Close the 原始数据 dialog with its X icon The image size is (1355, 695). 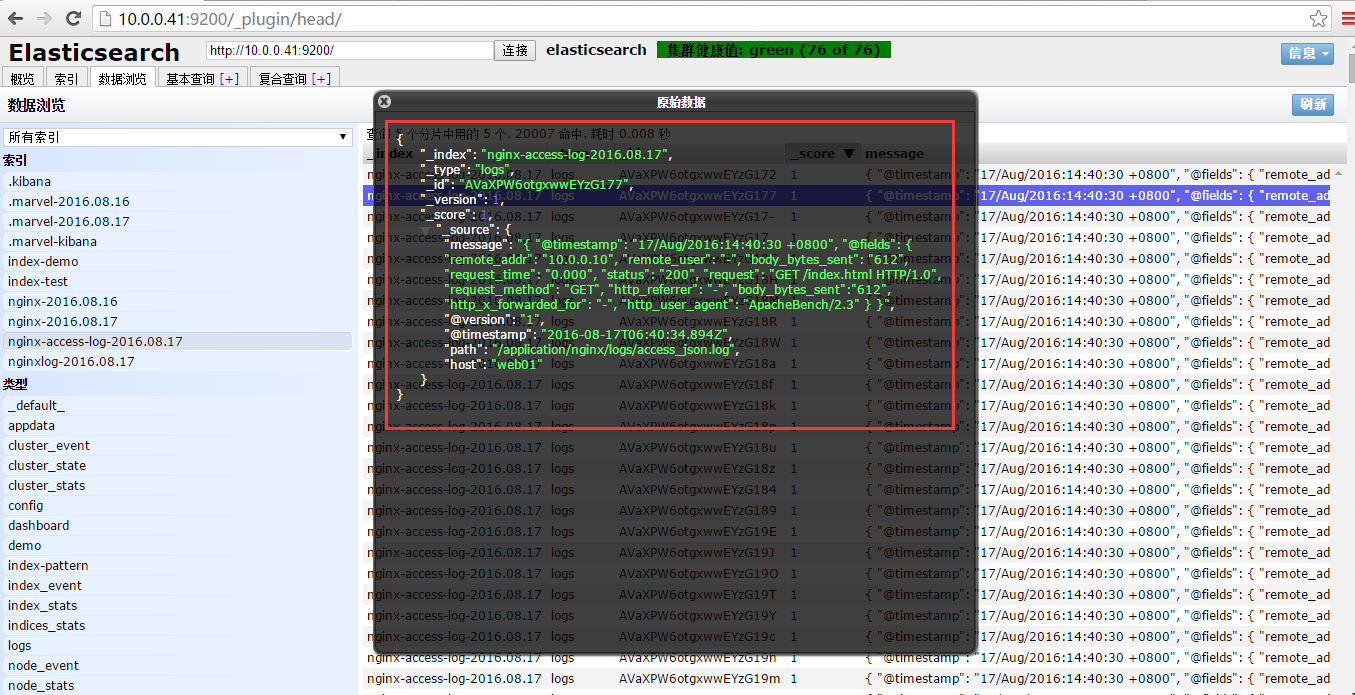pos(385,101)
